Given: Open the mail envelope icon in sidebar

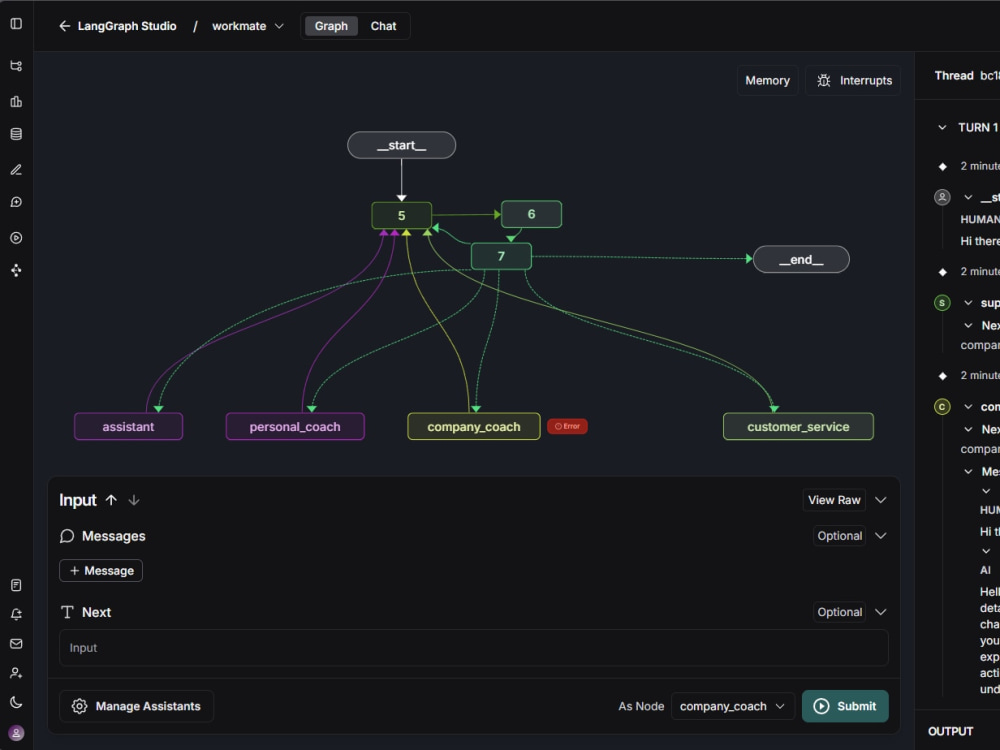Looking at the screenshot, I should click(x=17, y=643).
